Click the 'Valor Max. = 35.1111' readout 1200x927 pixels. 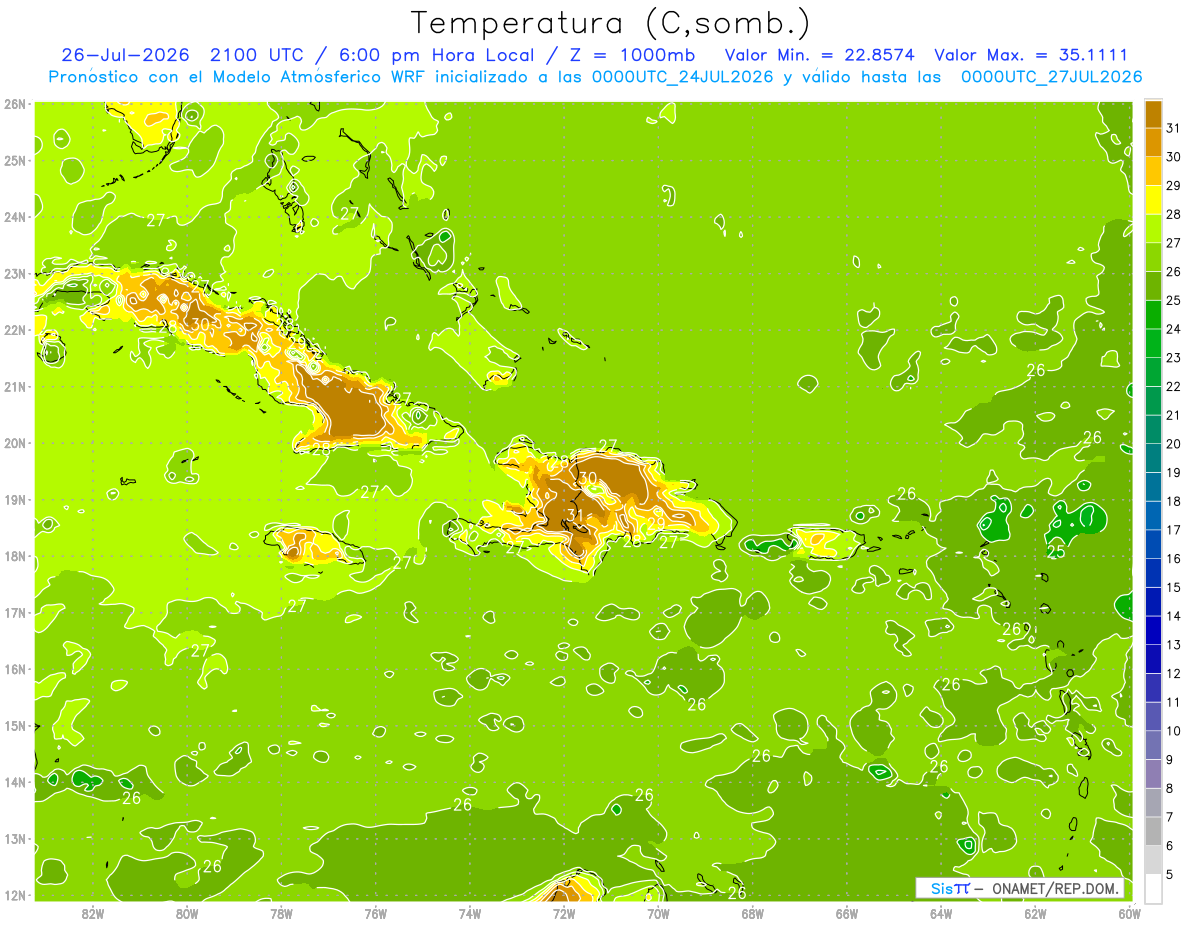pos(1031,55)
